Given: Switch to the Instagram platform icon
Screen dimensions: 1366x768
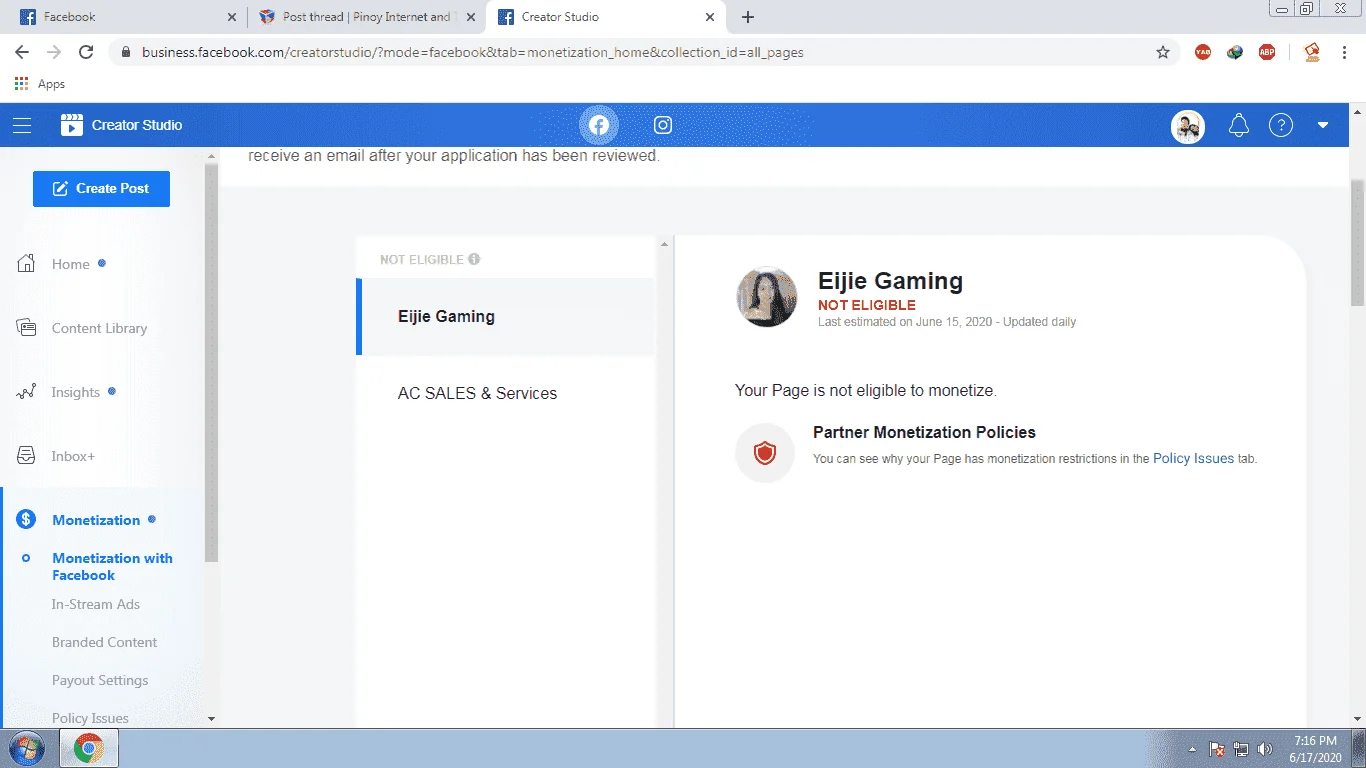Looking at the screenshot, I should coord(663,125).
